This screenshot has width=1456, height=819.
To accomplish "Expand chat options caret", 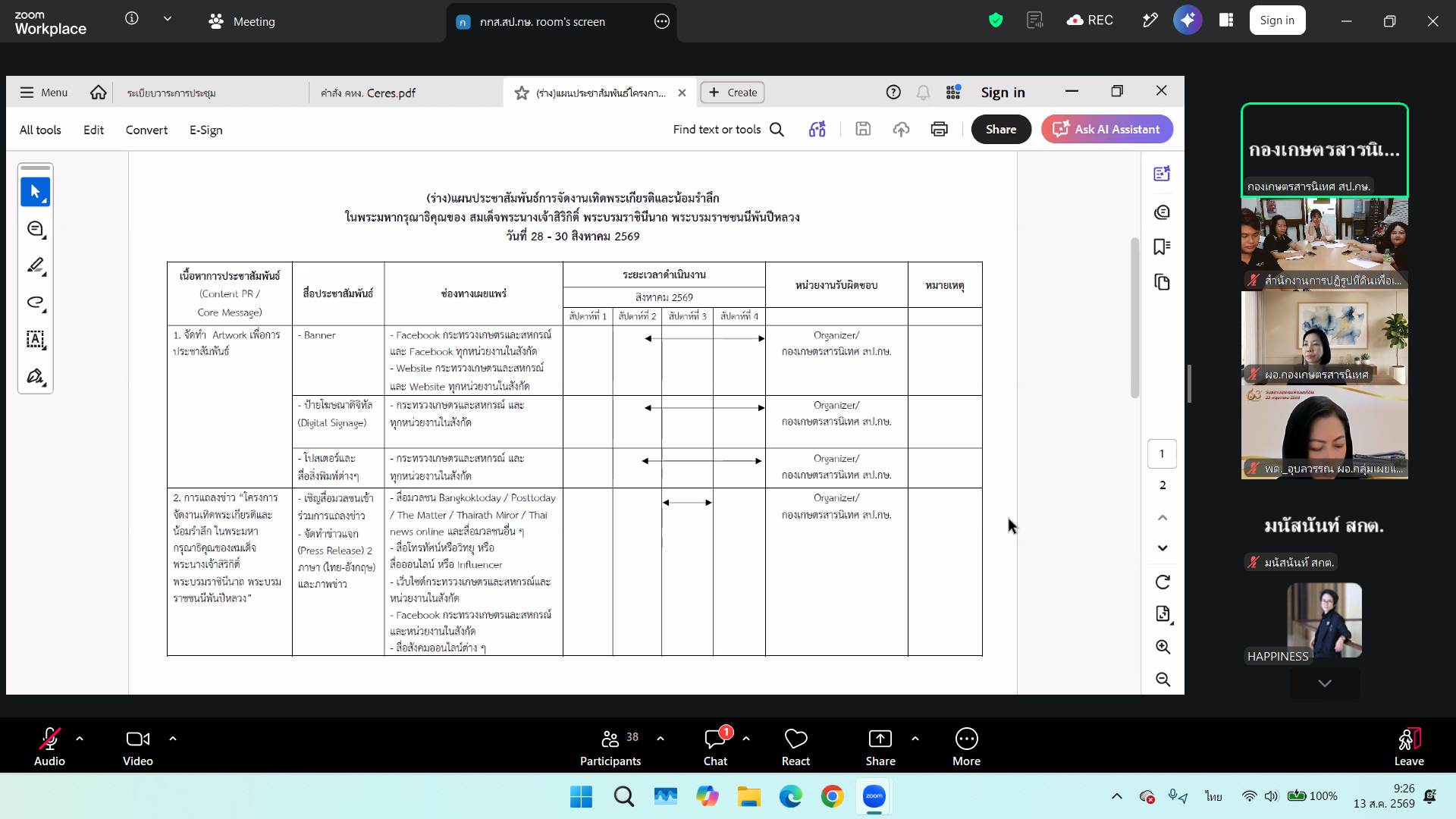I will click(x=746, y=739).
